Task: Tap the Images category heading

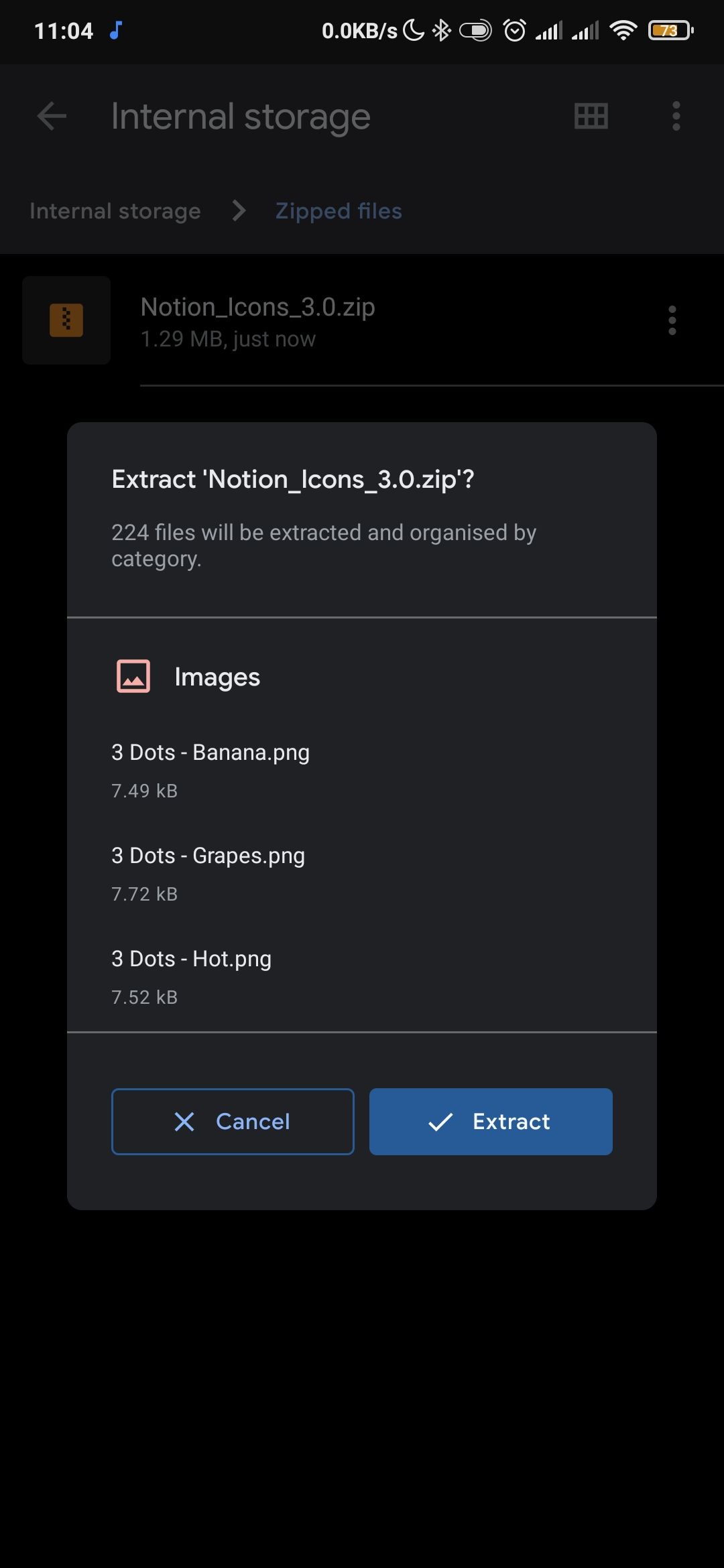Action: (x=217, y=677)
